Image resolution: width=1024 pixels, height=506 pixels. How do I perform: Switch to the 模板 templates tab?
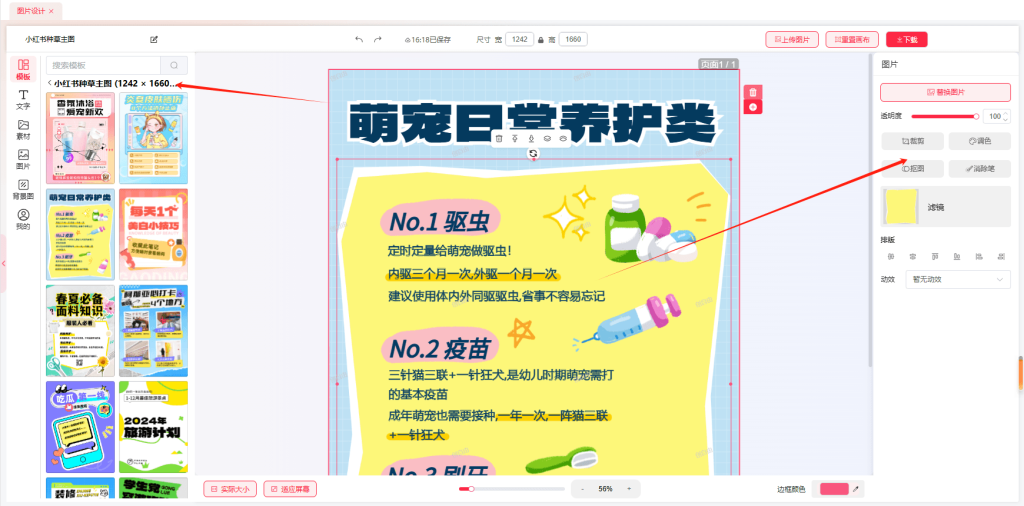pyautogui.click(x=23, y=69)
